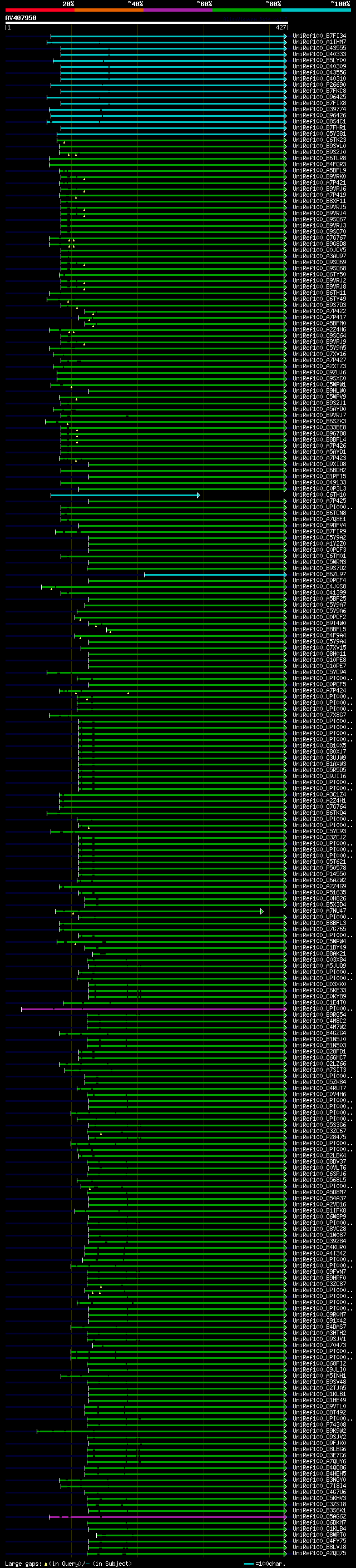The width and height of the screenshot is (356, 1568).
Task: Select label UniRef100_C1E4T0
Action: (319, 1002)
